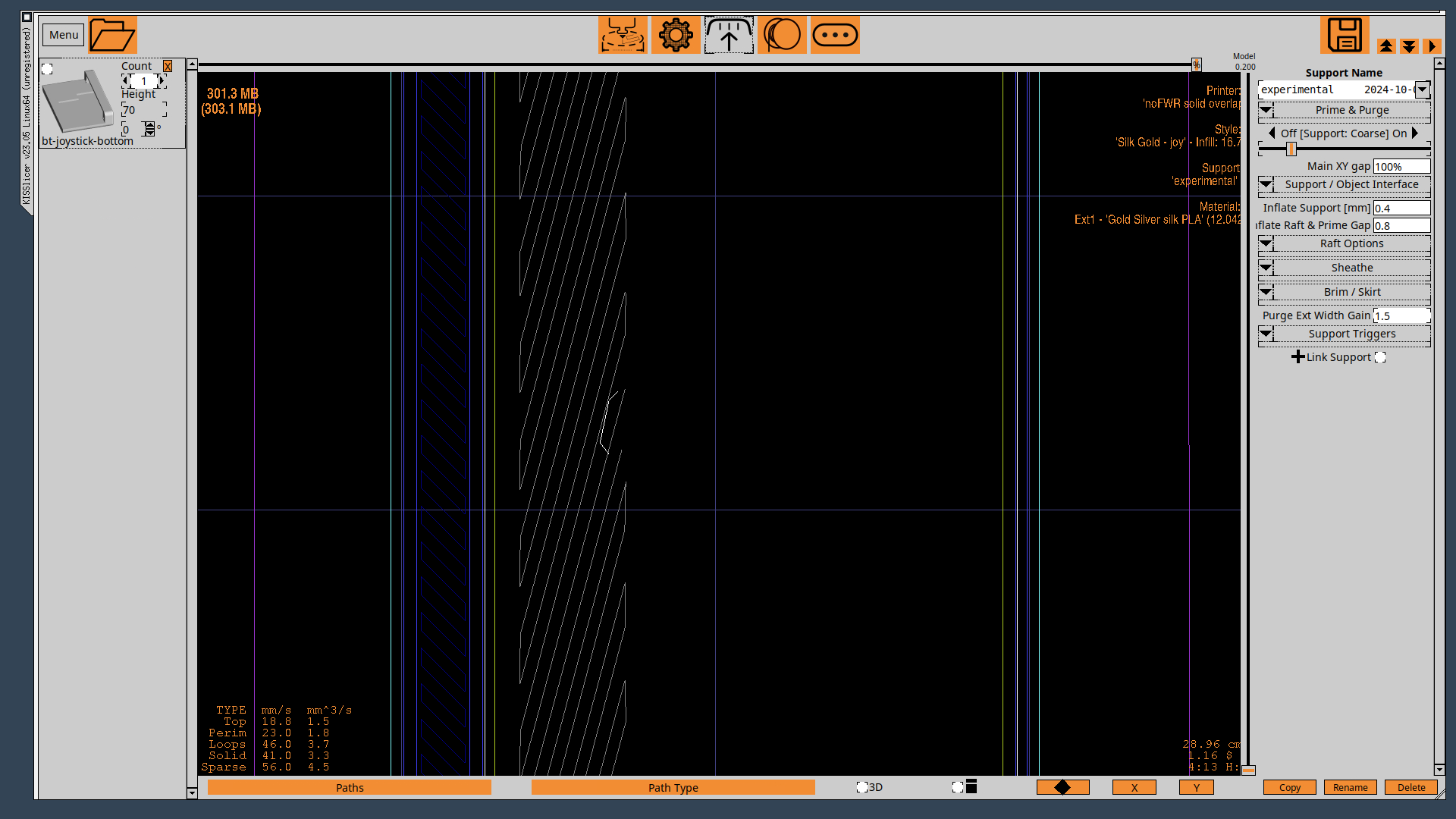Viewport: 1456px width, 819px height.
Task: Click the Height value field showing 70
Action: point(144,110)
